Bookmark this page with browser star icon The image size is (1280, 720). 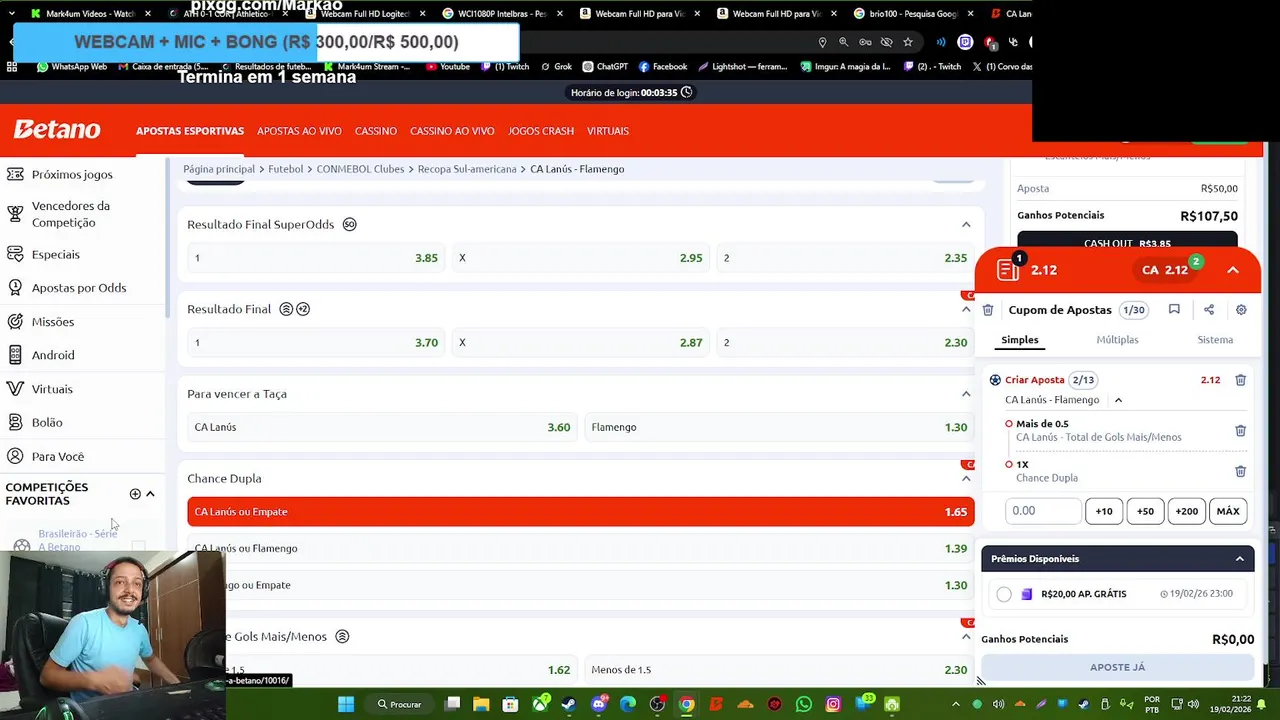[908, 42]
